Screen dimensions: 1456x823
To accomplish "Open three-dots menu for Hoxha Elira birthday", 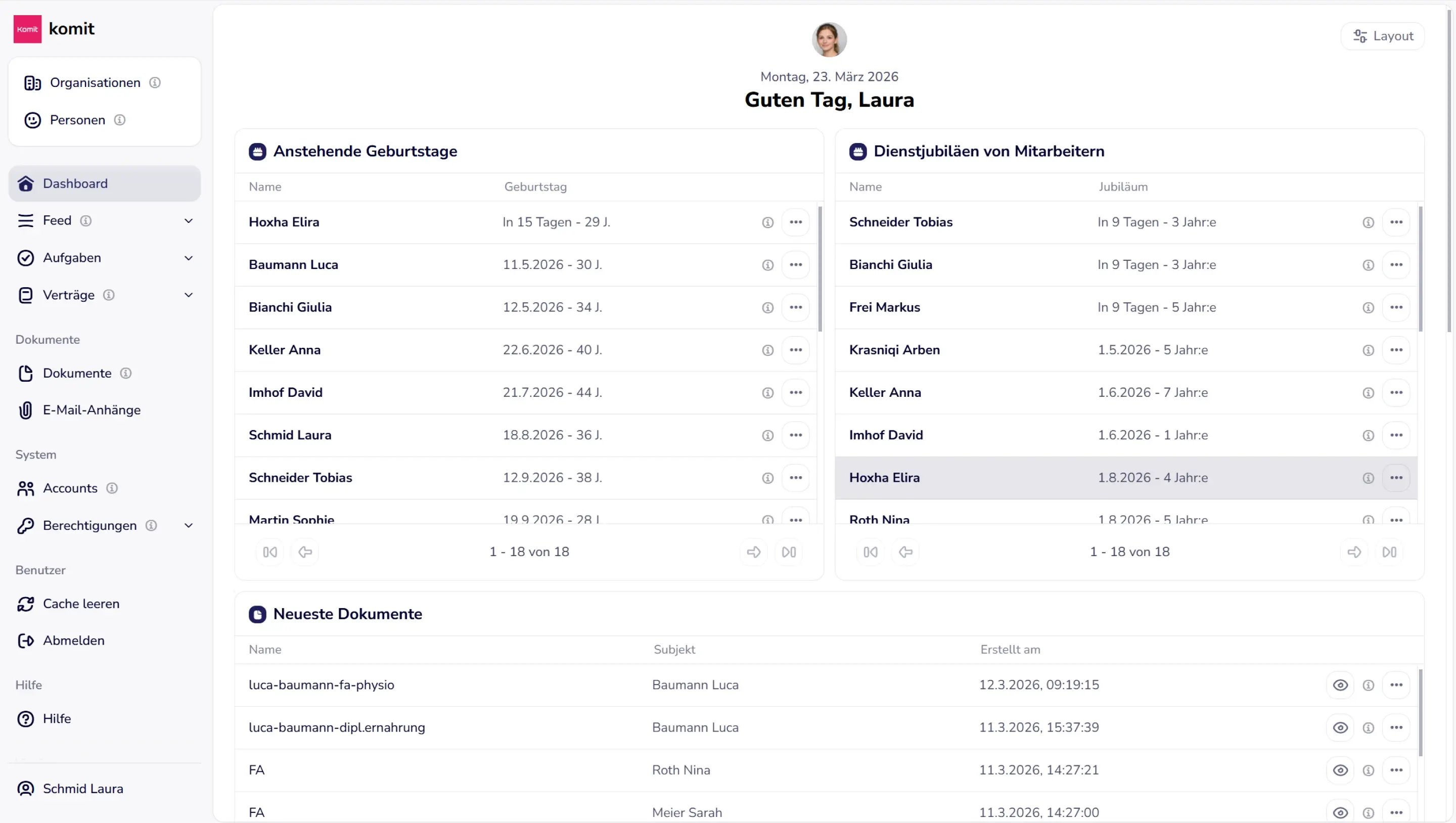I will point(795,222).
